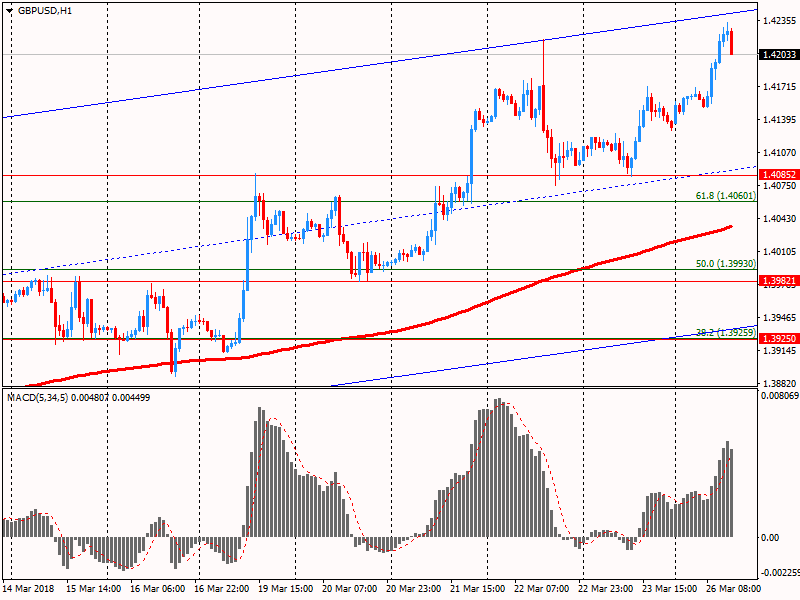Click price scale value 1.41070
800x600 pixels.
click(779, 153)
